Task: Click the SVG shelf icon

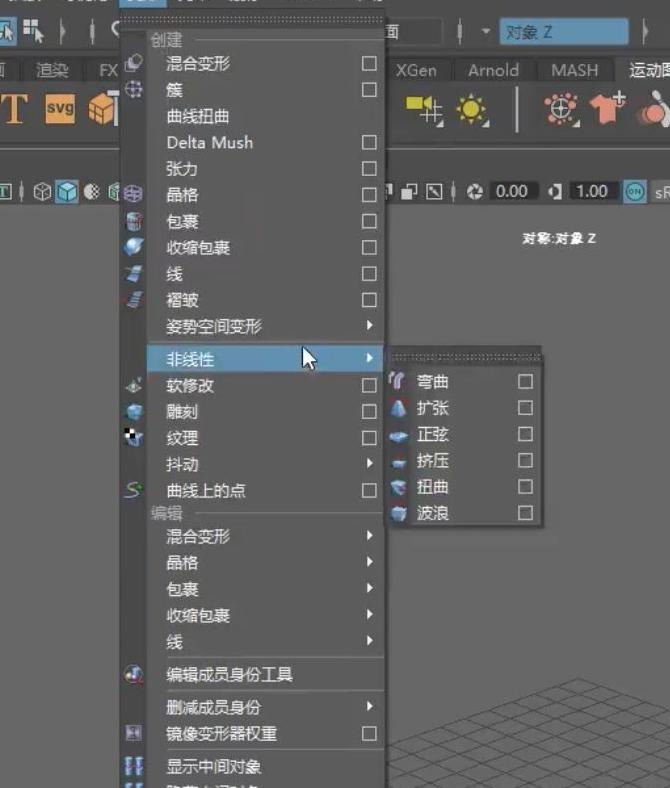Action: click(x=60, y=109)
